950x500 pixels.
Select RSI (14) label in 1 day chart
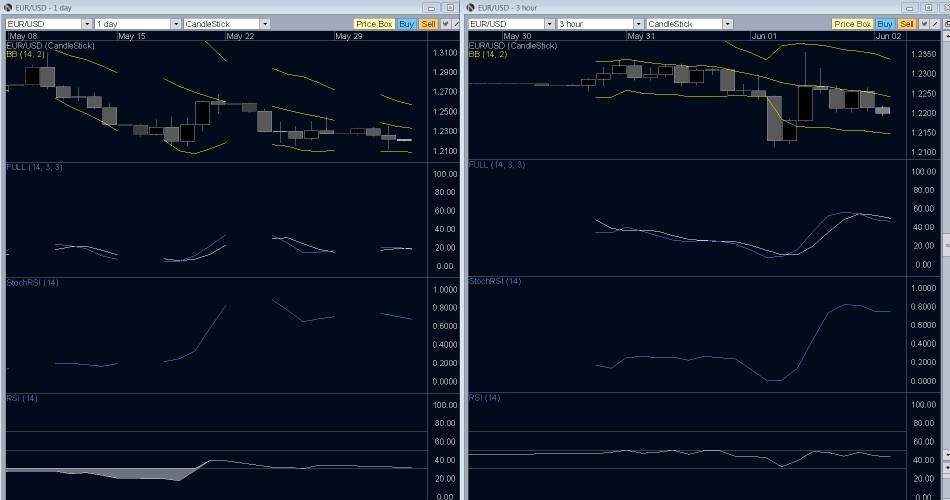click(x=22, y=398)
